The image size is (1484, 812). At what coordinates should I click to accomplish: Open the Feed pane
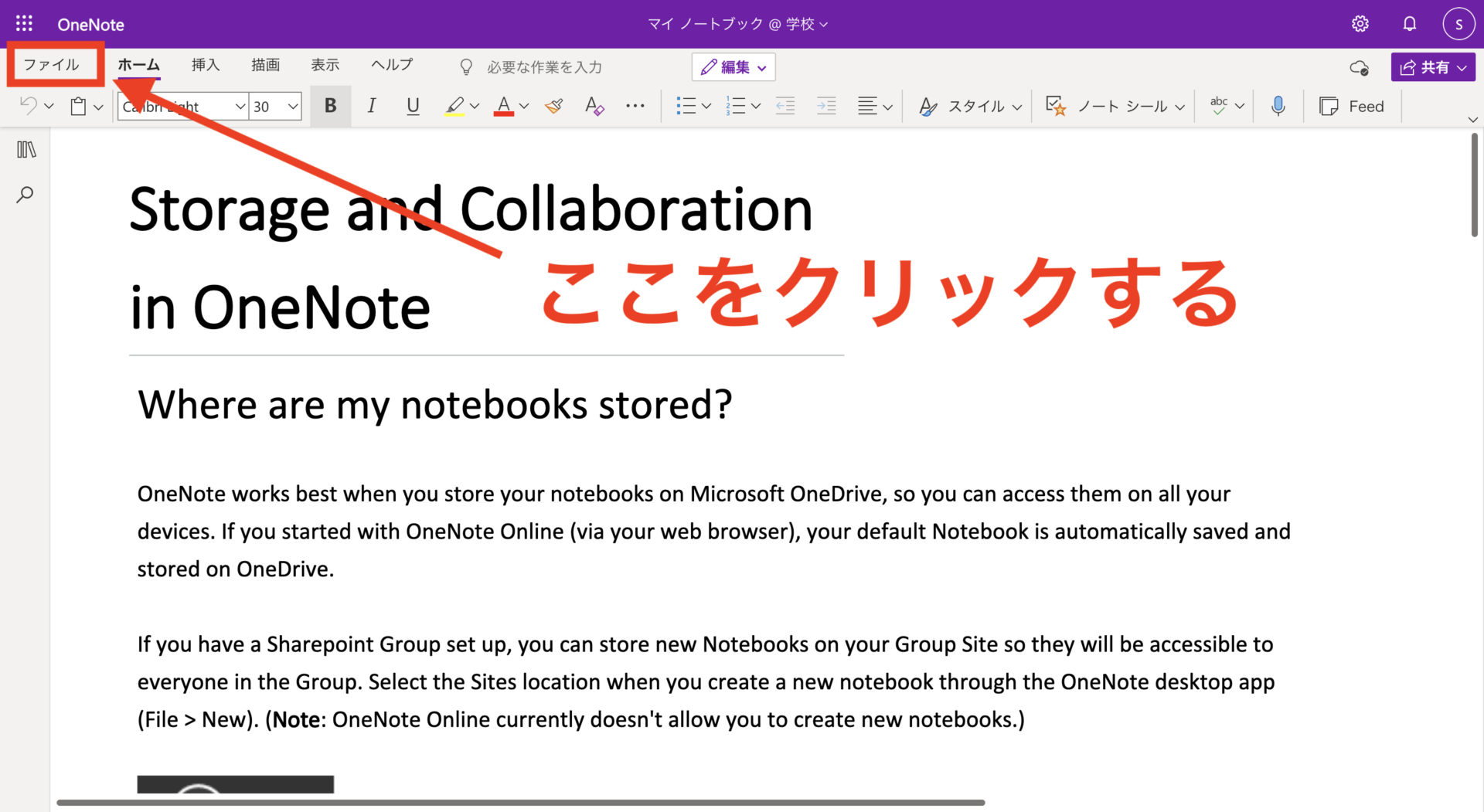(1352, 106)
